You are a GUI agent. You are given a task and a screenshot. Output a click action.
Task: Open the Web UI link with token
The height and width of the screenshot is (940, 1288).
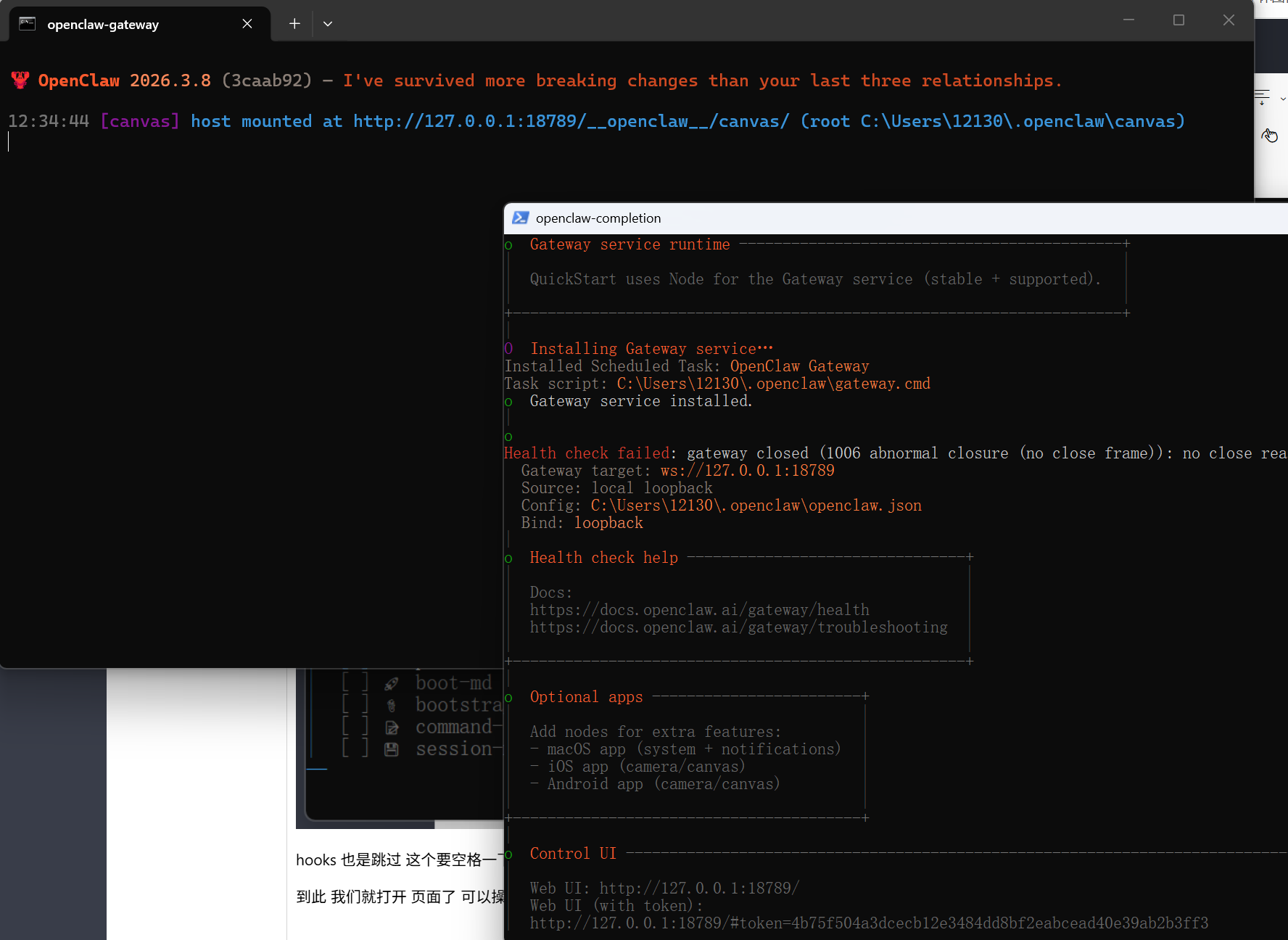pyautogui.click(x=869, y=923)
